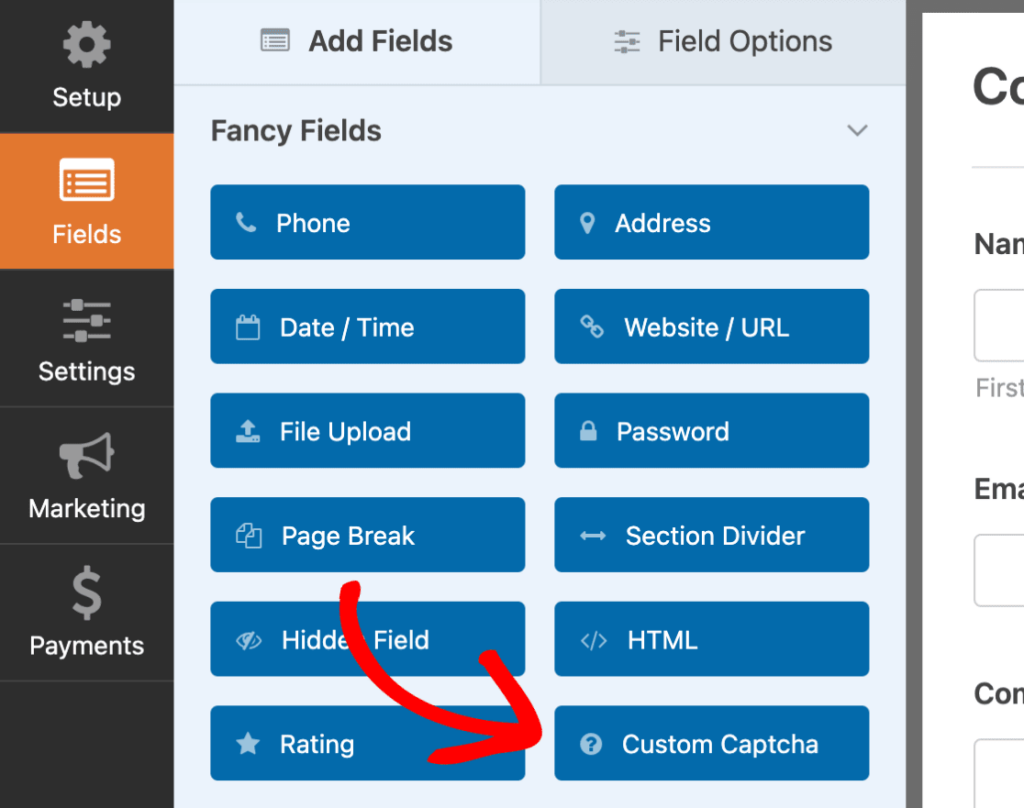Viewport: 1024px width, 808px height.
Task: Open the Setup panel via its gear icon
Action: 86,44
